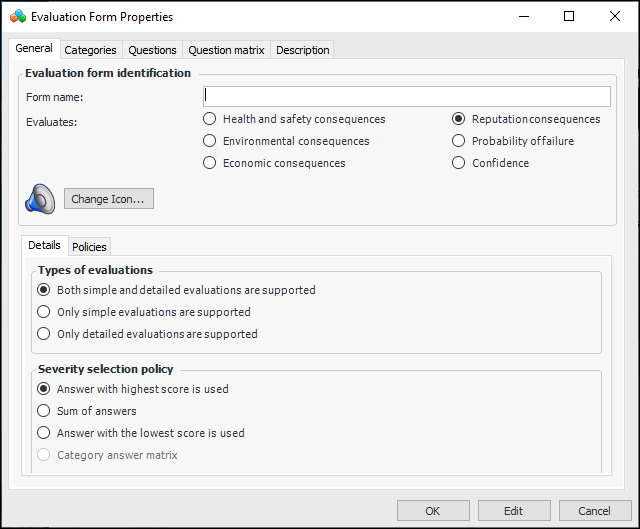
Task: Go to Question matrix tab
Action: tap(226, 50)
